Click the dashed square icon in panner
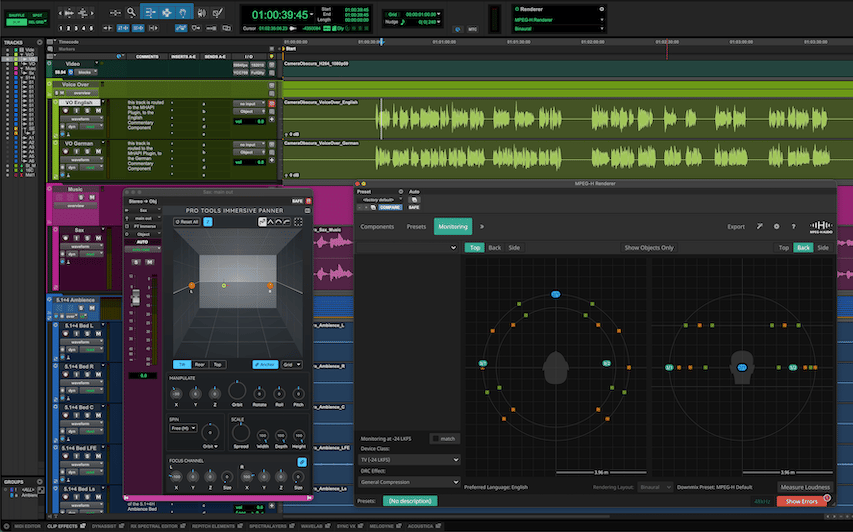853x532 pixels. coord(298,222)
